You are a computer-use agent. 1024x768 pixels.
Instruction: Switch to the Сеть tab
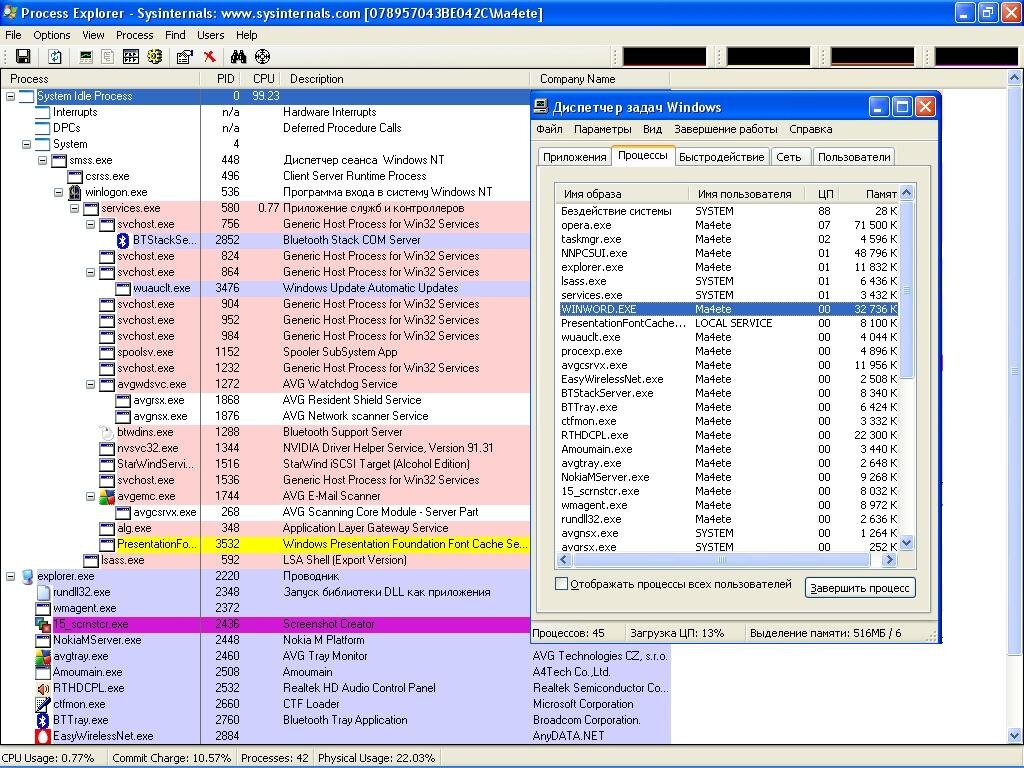click(789, 157)
